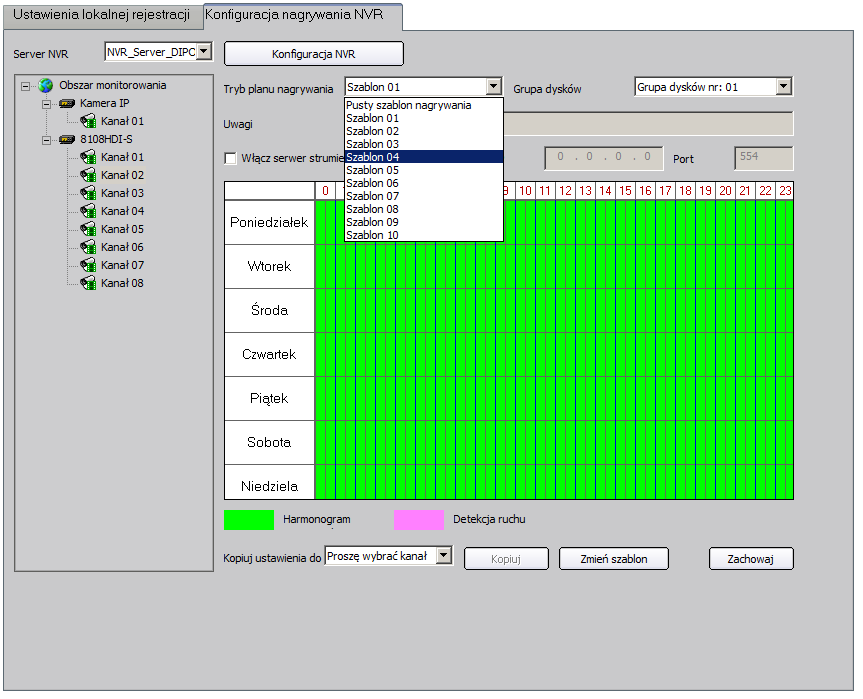
Task: Choose Szablon 07 in the dropdown list
Action: (424, 196)
